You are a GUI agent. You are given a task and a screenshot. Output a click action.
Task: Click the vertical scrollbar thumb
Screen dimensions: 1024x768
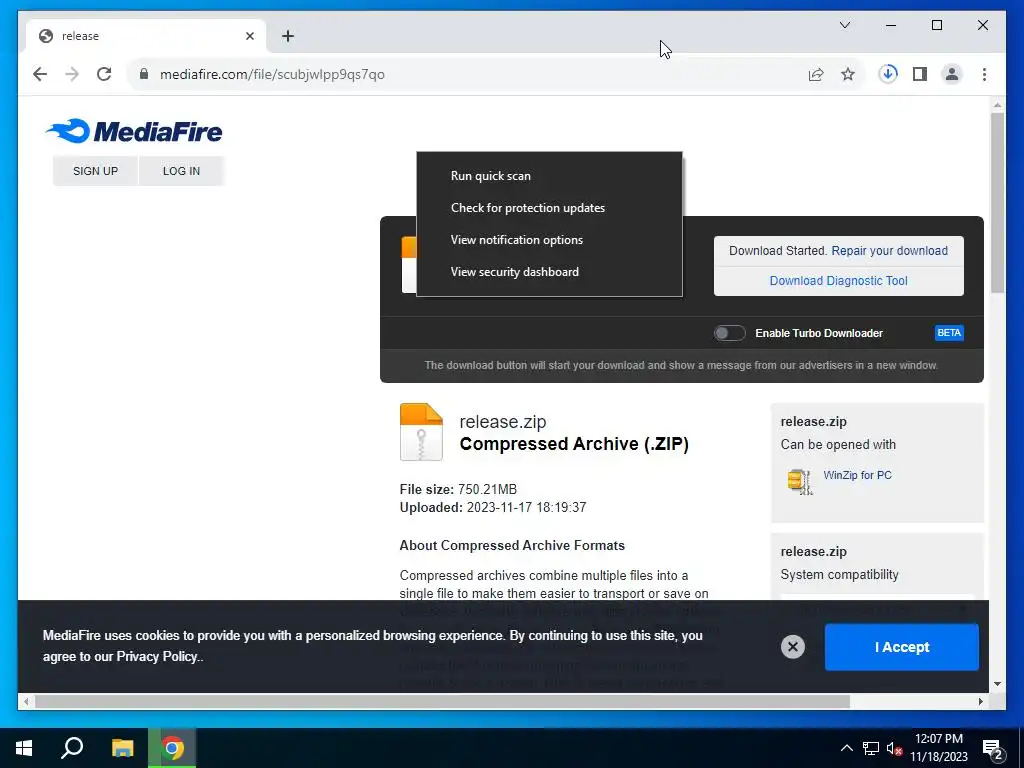pos(997,202)
